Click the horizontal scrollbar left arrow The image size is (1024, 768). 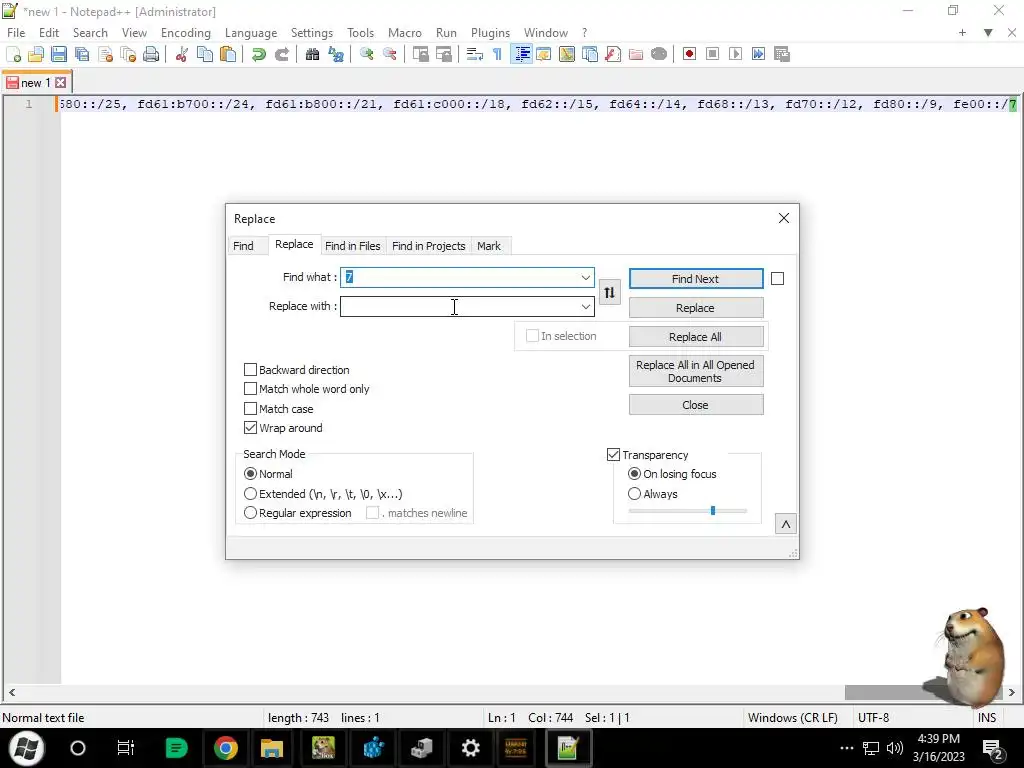[12, 692]
